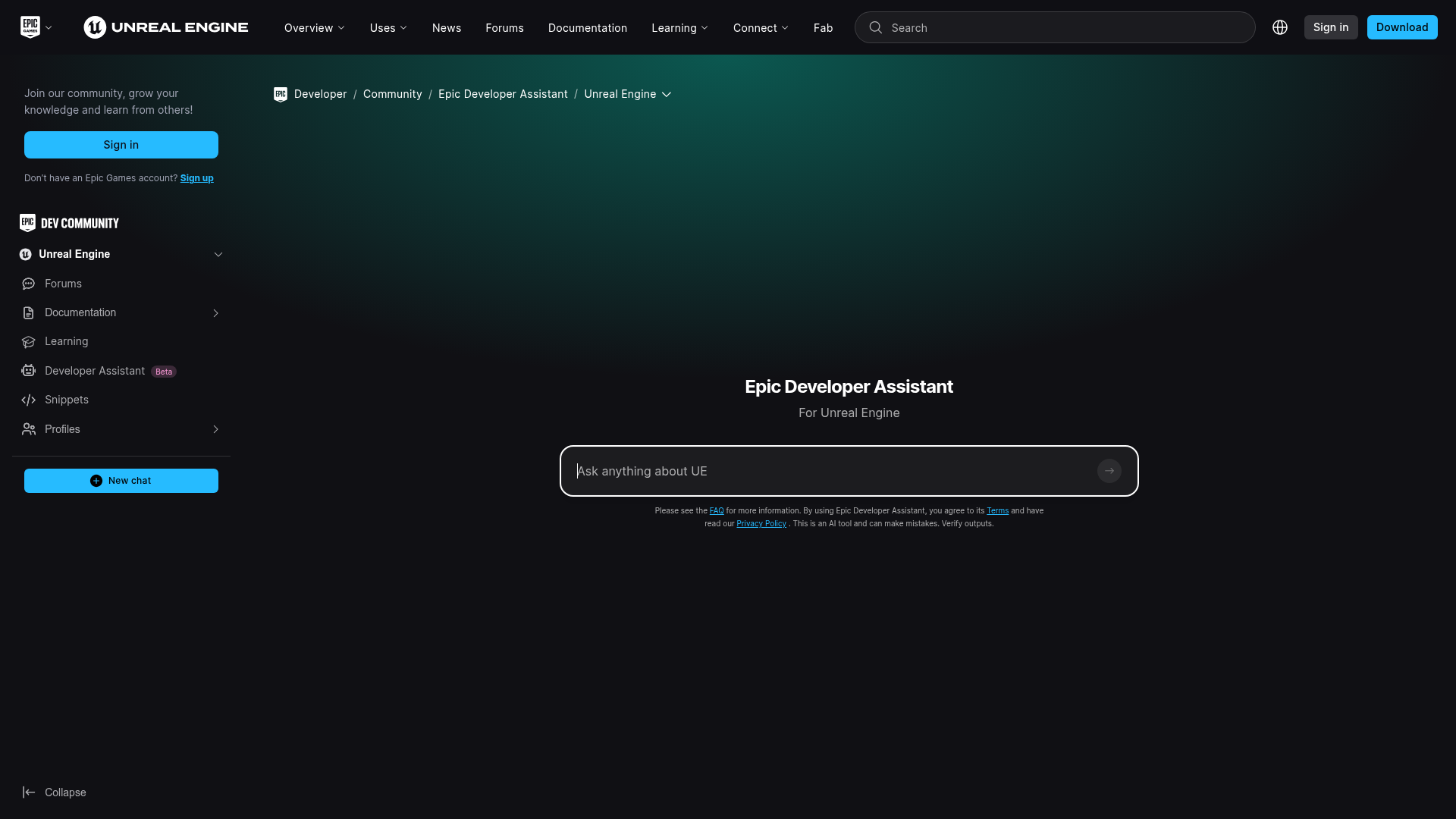The width and height of the screenshot is (1456, 819).
Task: Click the Beta badge
Action: (x=164, y=372)
